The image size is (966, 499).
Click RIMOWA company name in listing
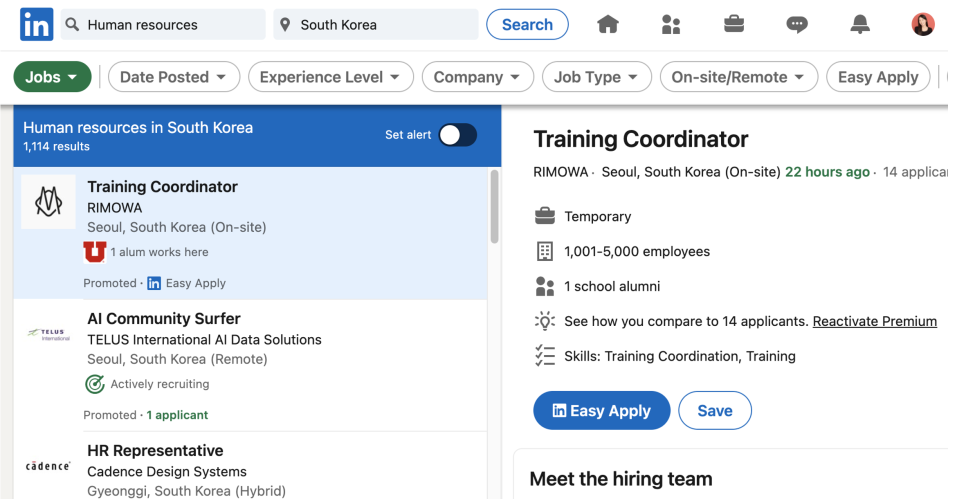[115, 208]
